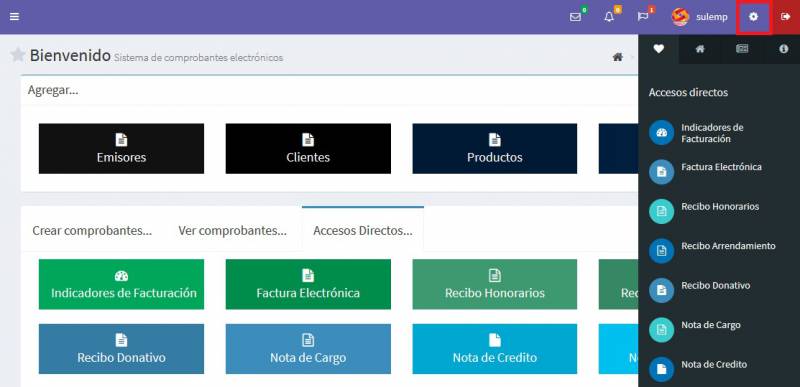Click the settings gear icon
Viewport: 800px width, 387px height.
coord(753,17)
